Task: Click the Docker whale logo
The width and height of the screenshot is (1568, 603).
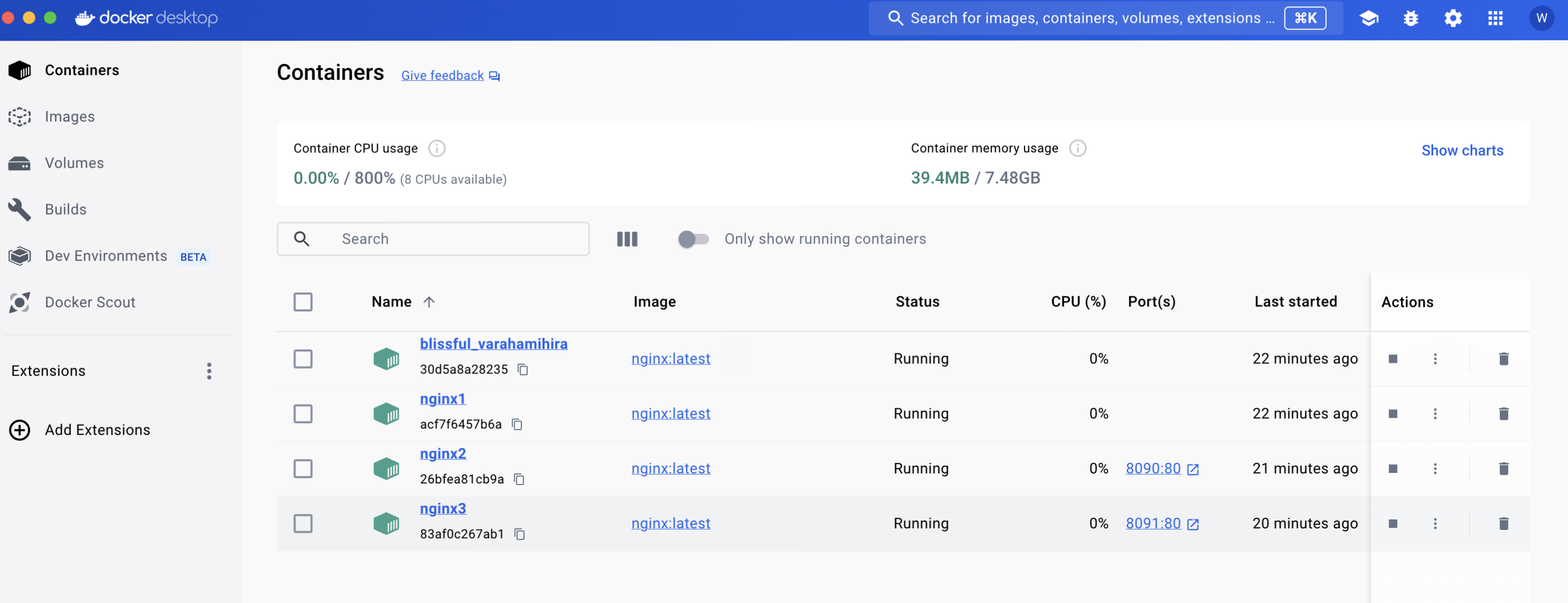Action: click(x=85, y=19)
